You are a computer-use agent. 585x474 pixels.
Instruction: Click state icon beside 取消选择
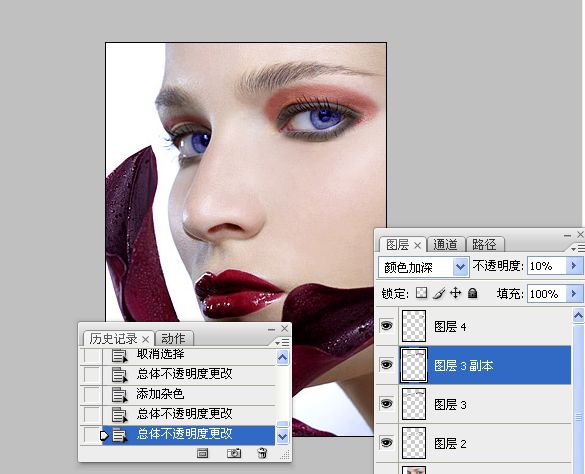(119, 355)
